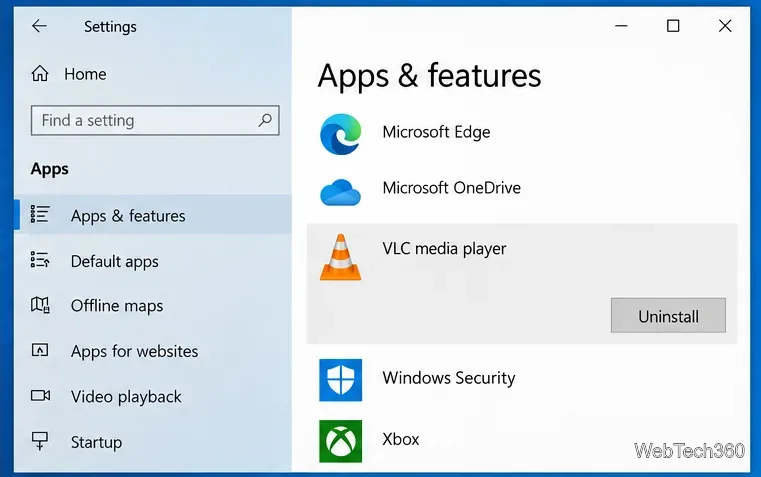Click the Apps for websites icon
761x477 pixels.
coord(40,350)
